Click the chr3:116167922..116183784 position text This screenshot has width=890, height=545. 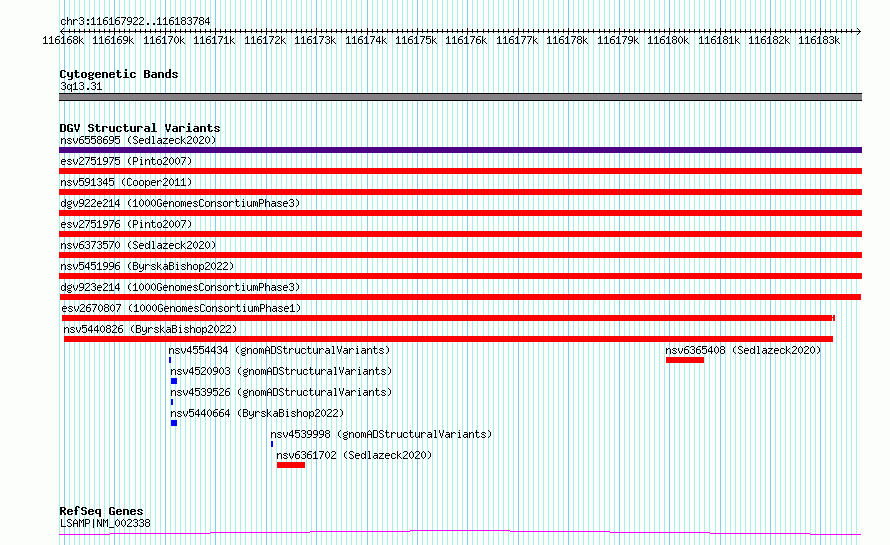point(135,21)
